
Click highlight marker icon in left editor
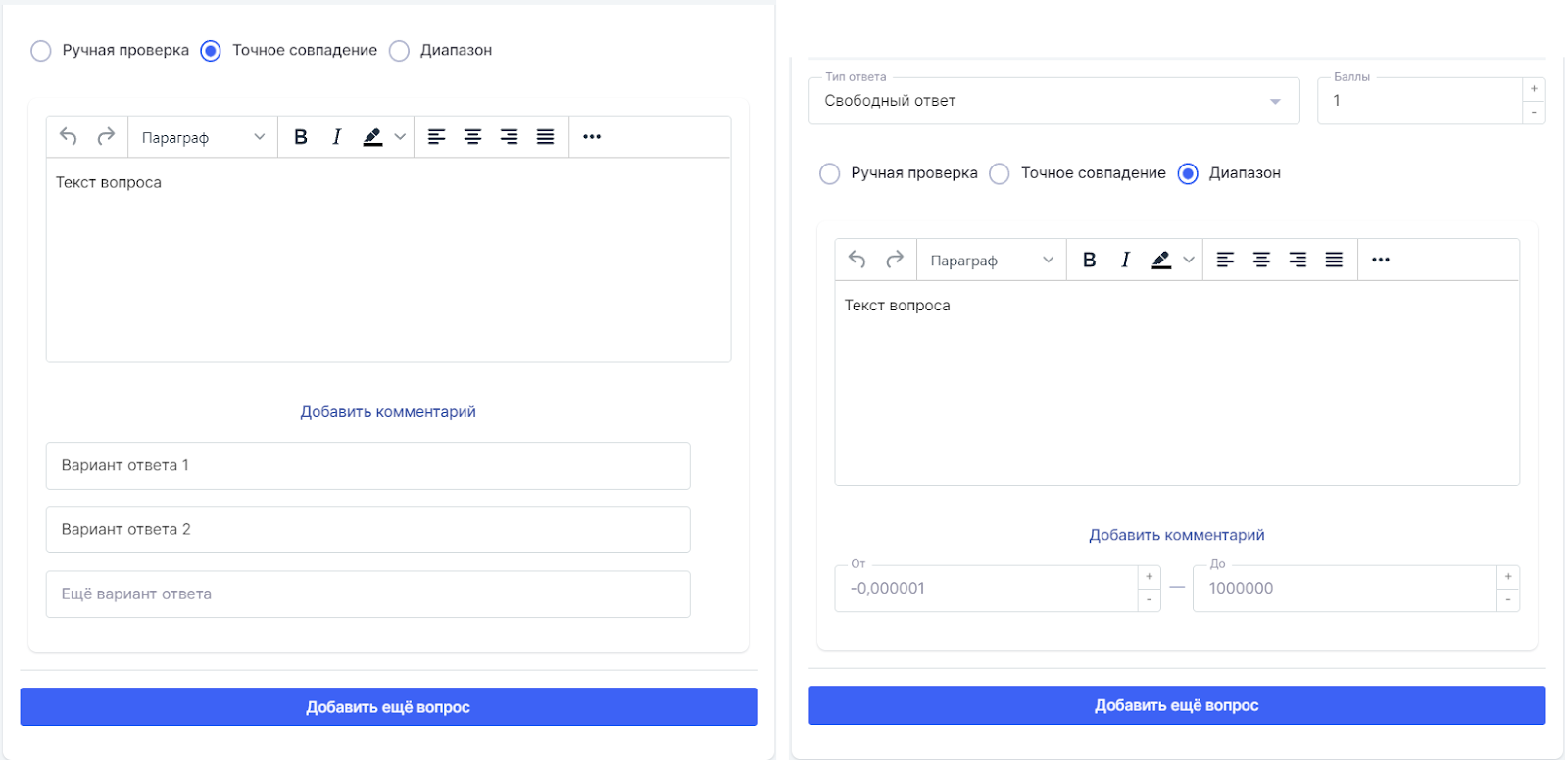[372, 137]
